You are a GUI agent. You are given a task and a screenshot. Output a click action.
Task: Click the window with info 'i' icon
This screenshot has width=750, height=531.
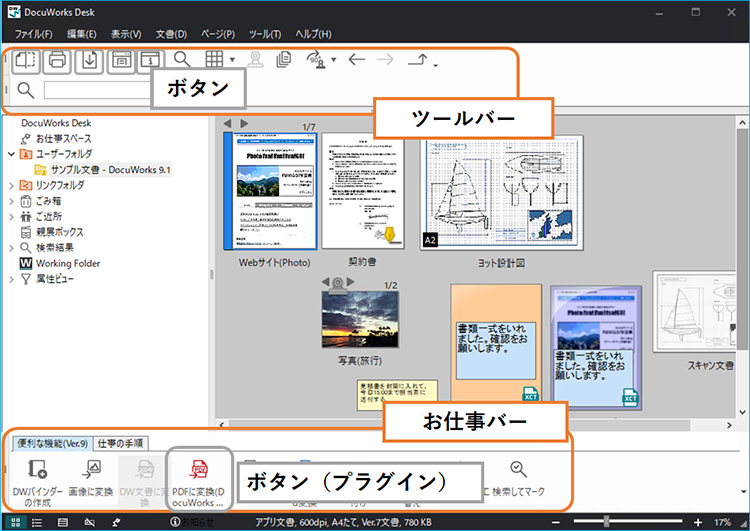(151, 60)
